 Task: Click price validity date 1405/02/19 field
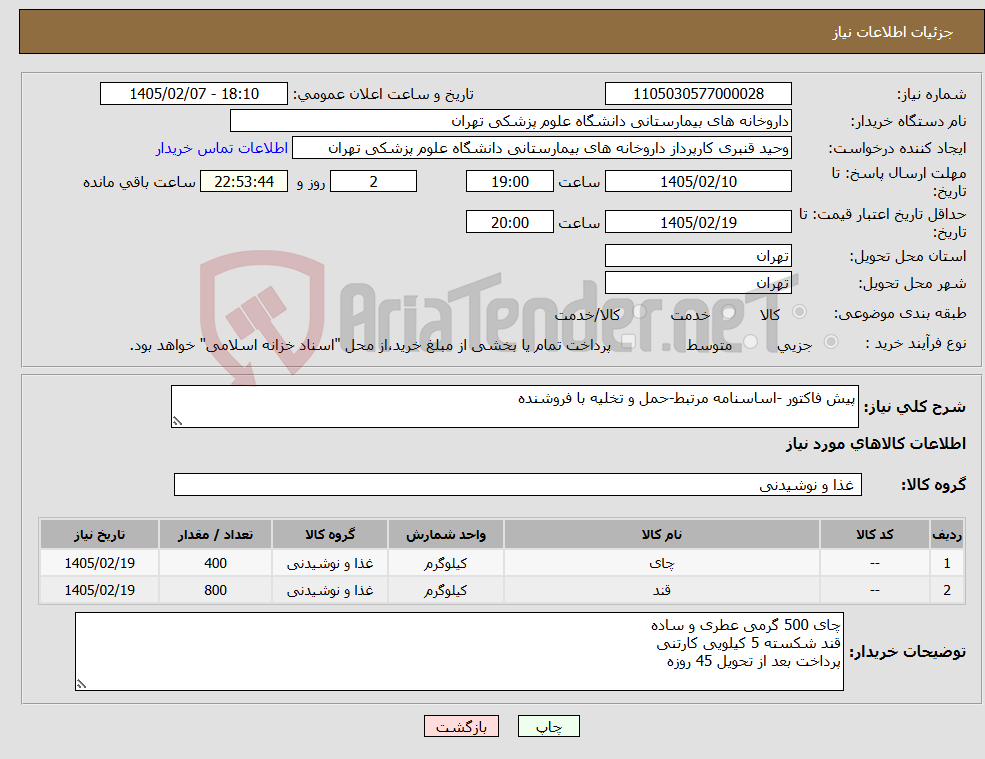tap(698, 222)
